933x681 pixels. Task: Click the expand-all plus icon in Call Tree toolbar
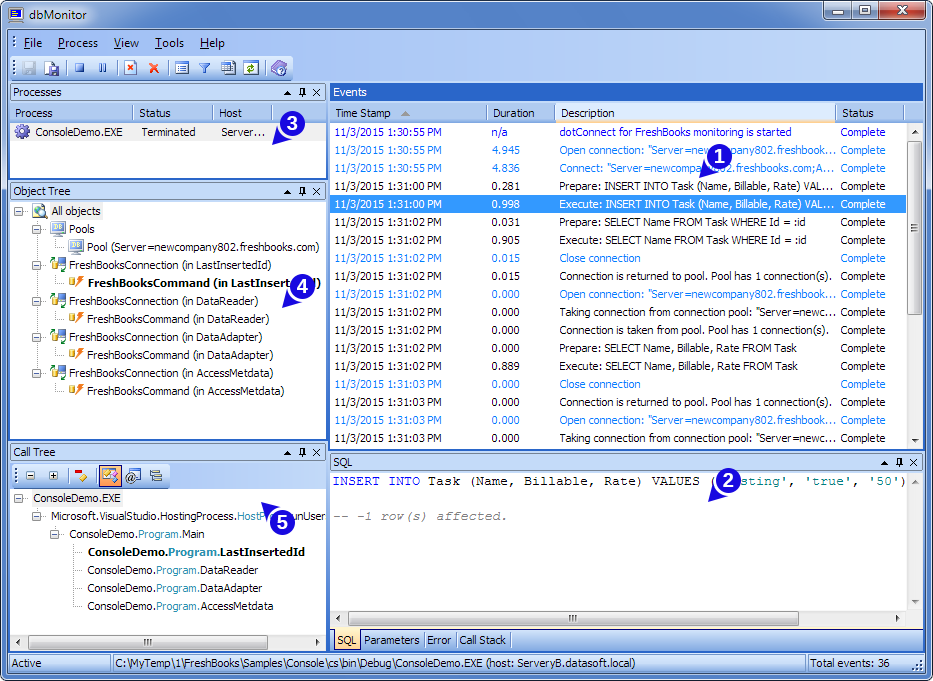53,476
